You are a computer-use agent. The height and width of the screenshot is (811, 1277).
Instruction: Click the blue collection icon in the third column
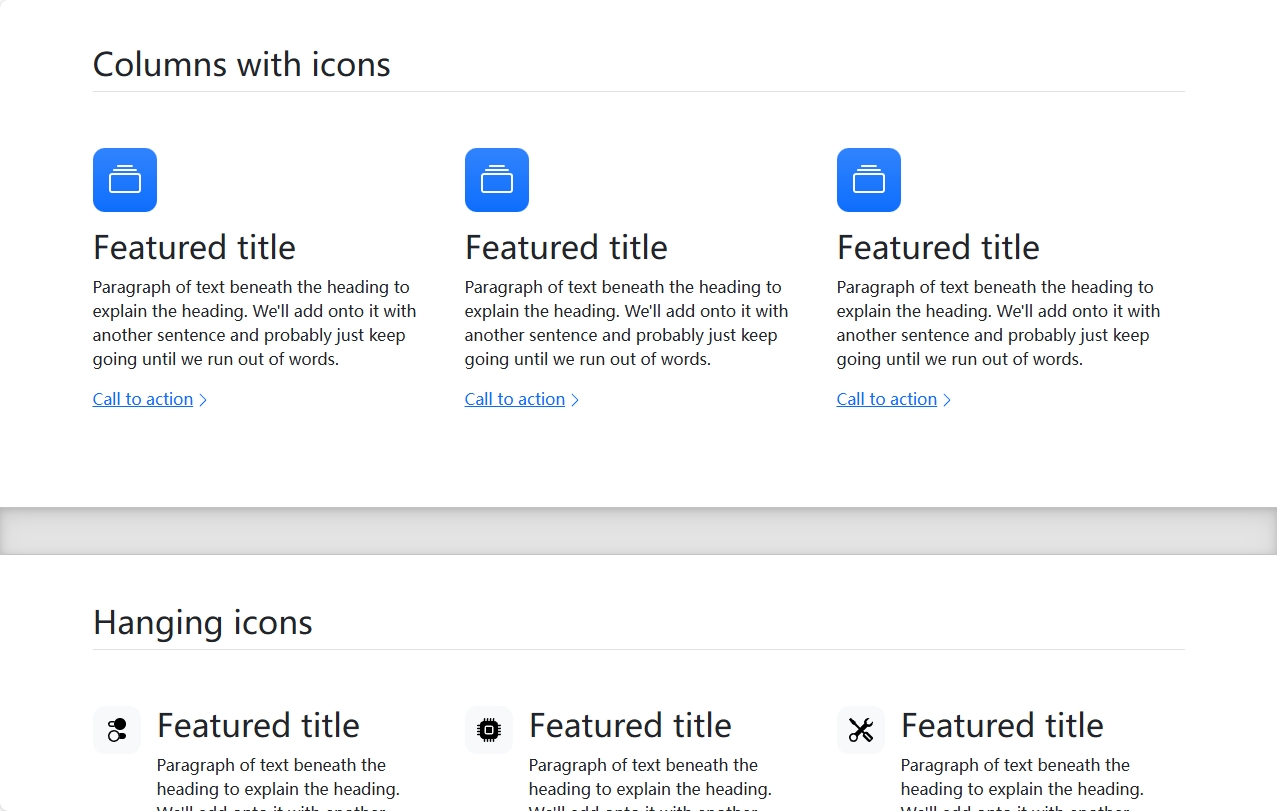point(869,180)
